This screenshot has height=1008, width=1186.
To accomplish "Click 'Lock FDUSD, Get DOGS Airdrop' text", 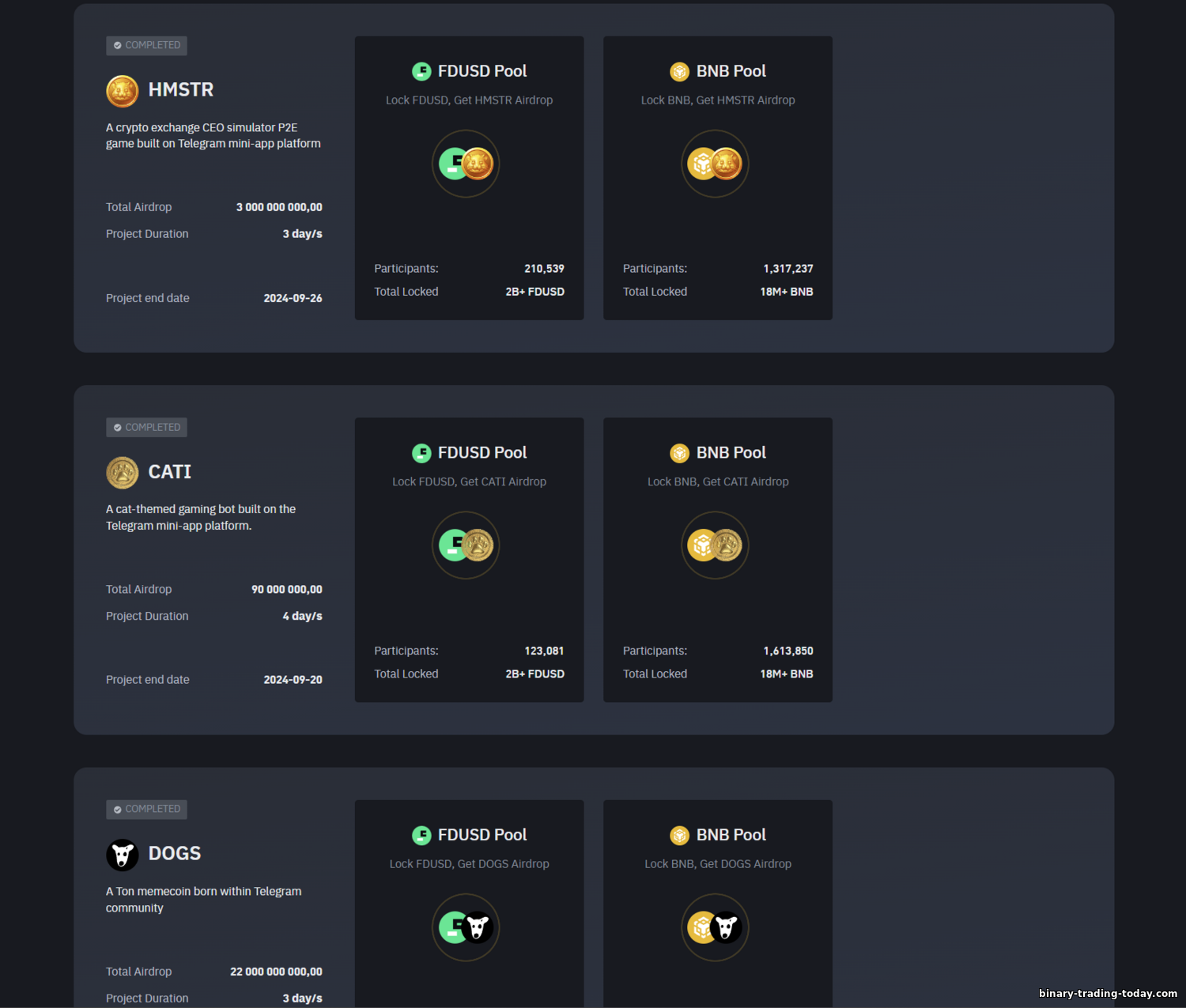I will (x=470, y=864).
